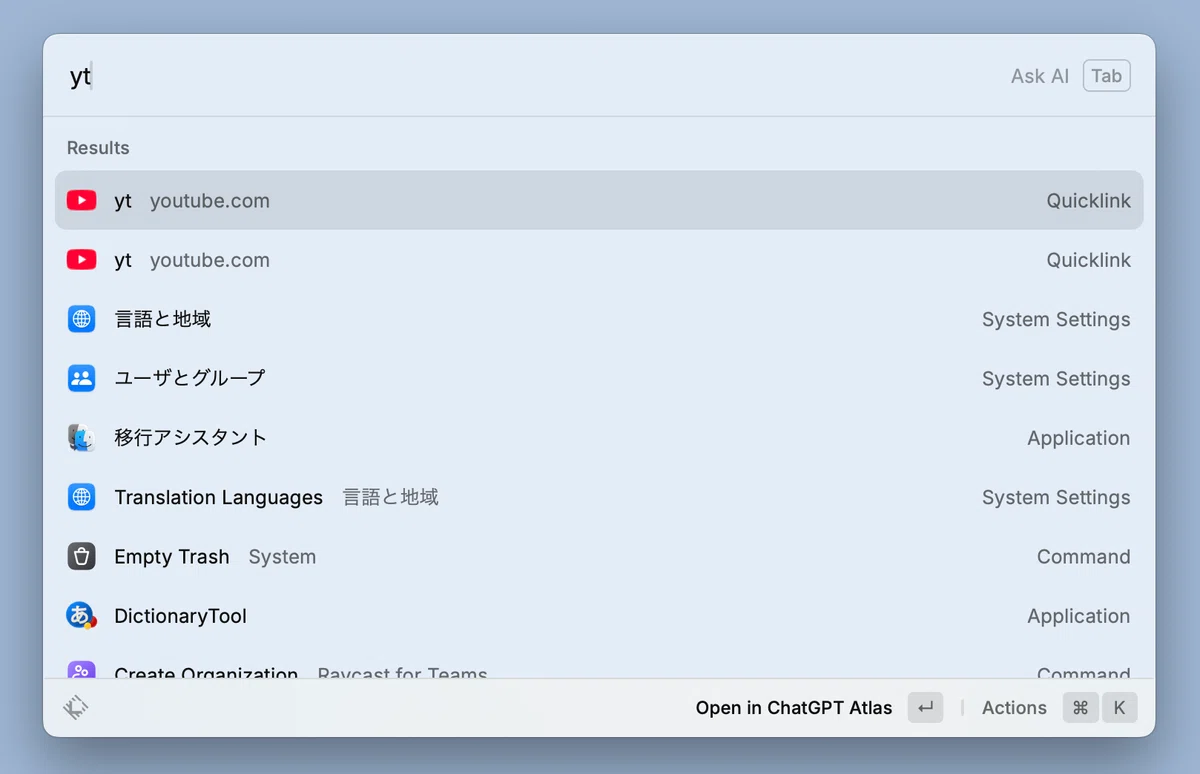This screenshot has width=1200, height=774.
Task: Click Command label on Empty Trash row
Action: point(1084,557)
